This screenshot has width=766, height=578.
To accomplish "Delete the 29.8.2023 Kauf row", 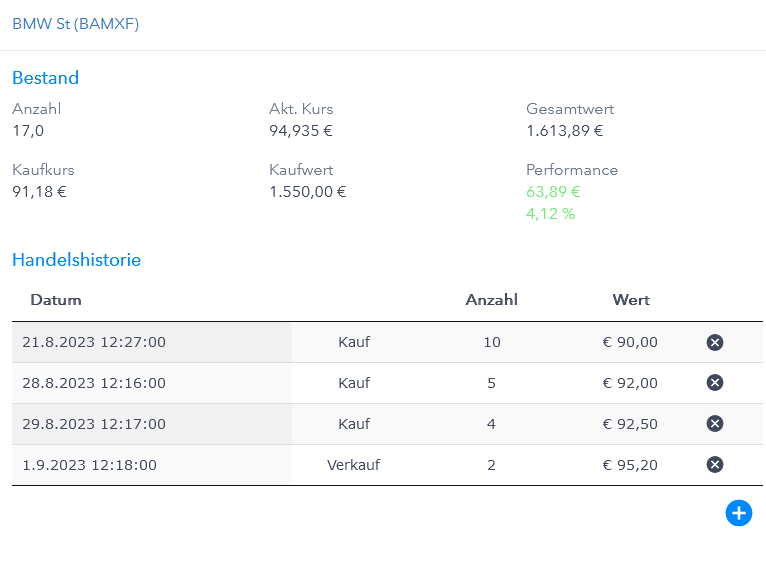I will click(x=715, y=424).
